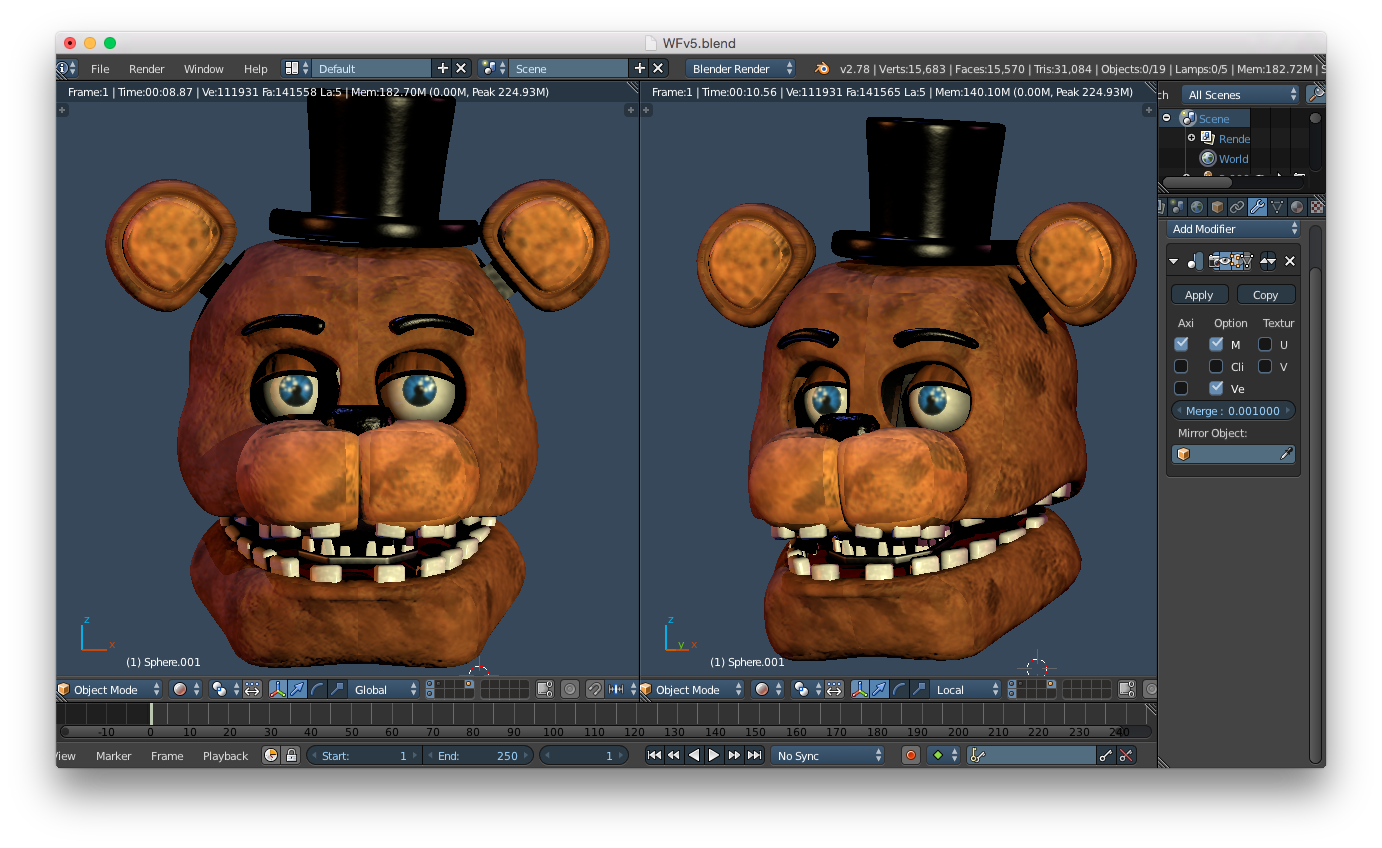Open Add Modifier dropdown

click(1236, 228)
